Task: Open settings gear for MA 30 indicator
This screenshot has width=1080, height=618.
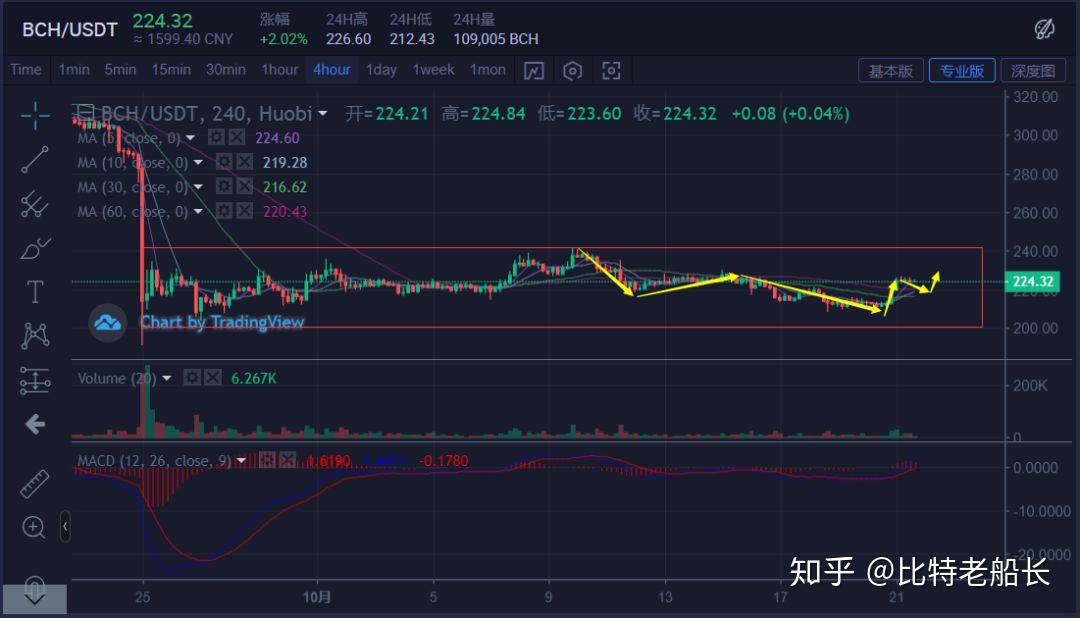Action: tap(224, 186)
